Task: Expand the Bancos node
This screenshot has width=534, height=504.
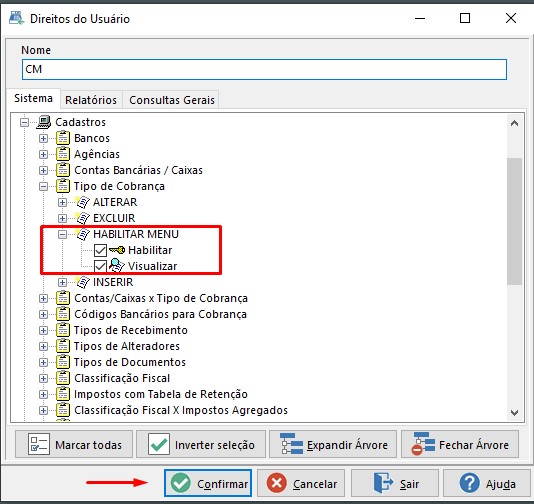Action: 43,138
